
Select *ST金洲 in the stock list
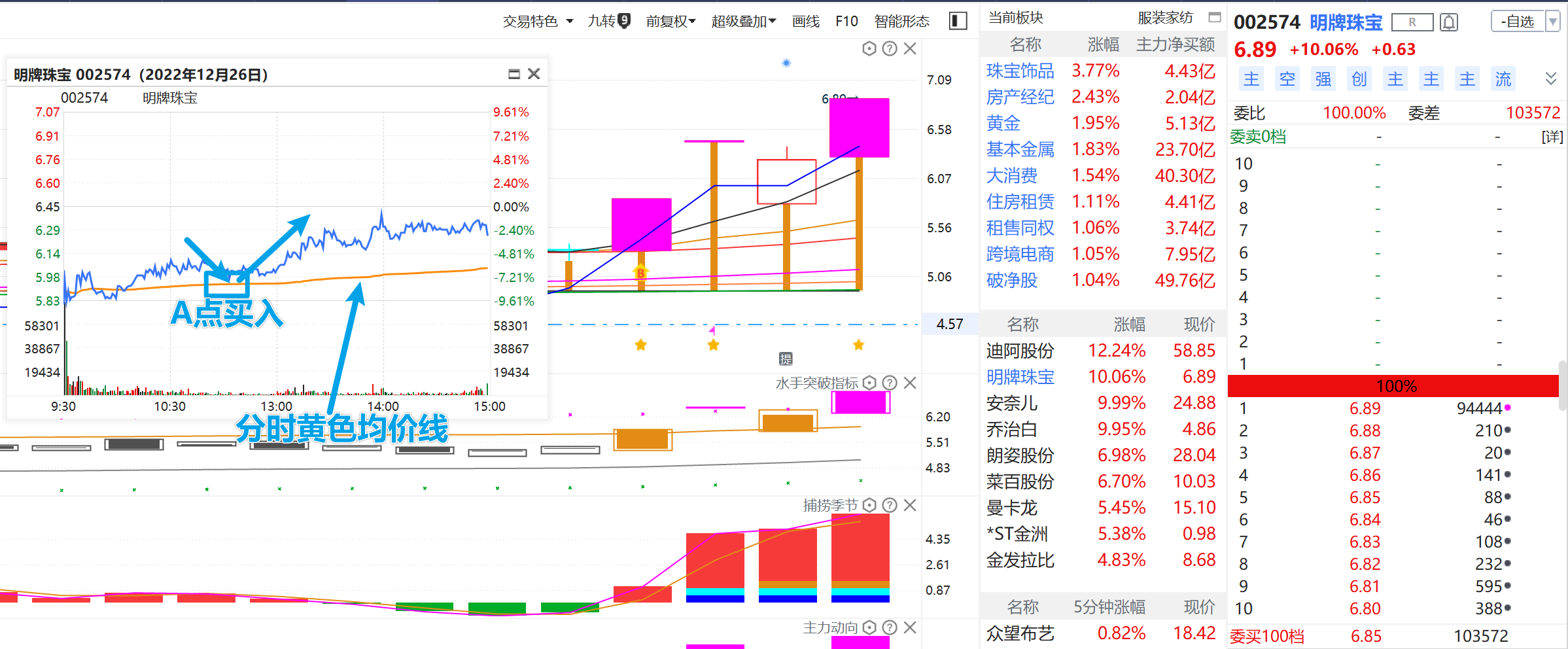[1017, 534]
